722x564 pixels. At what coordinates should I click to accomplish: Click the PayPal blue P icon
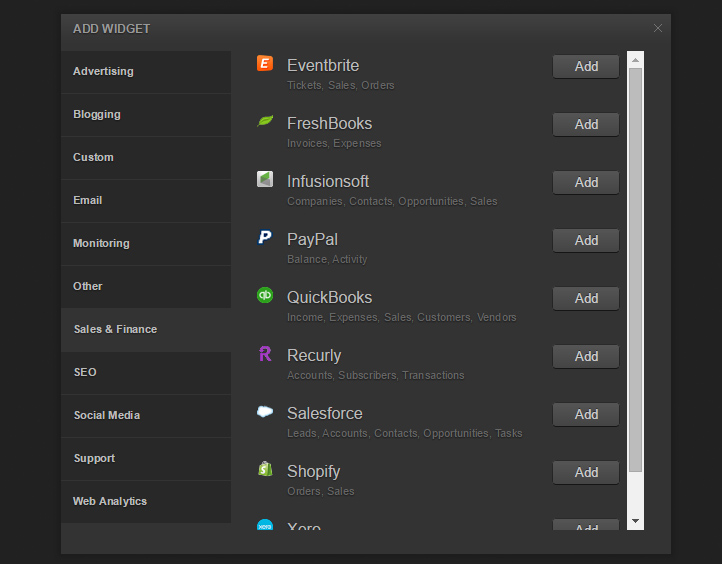tap(265, 237)
